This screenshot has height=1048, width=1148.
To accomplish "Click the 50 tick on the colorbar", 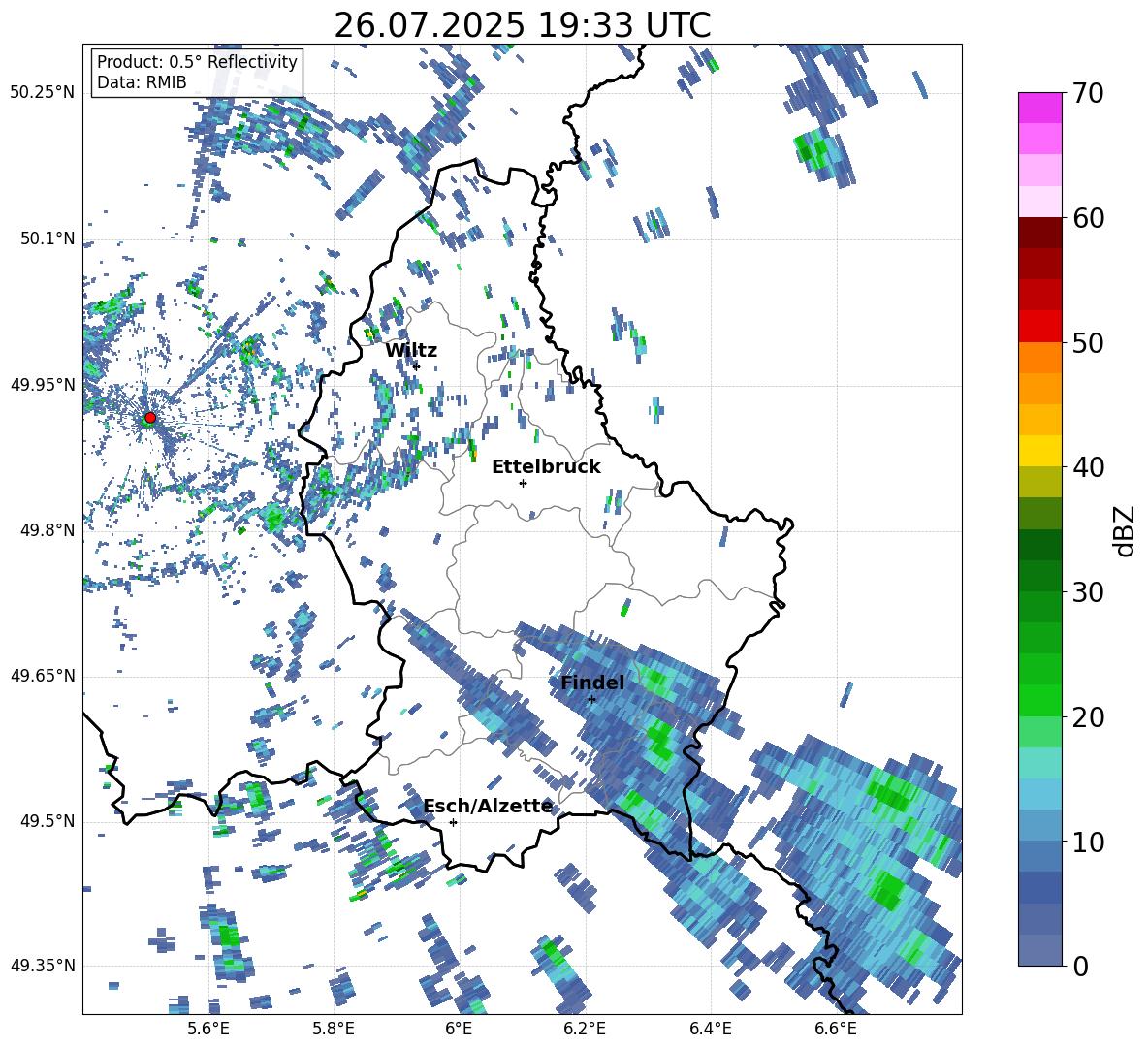I will (1088, 342).
